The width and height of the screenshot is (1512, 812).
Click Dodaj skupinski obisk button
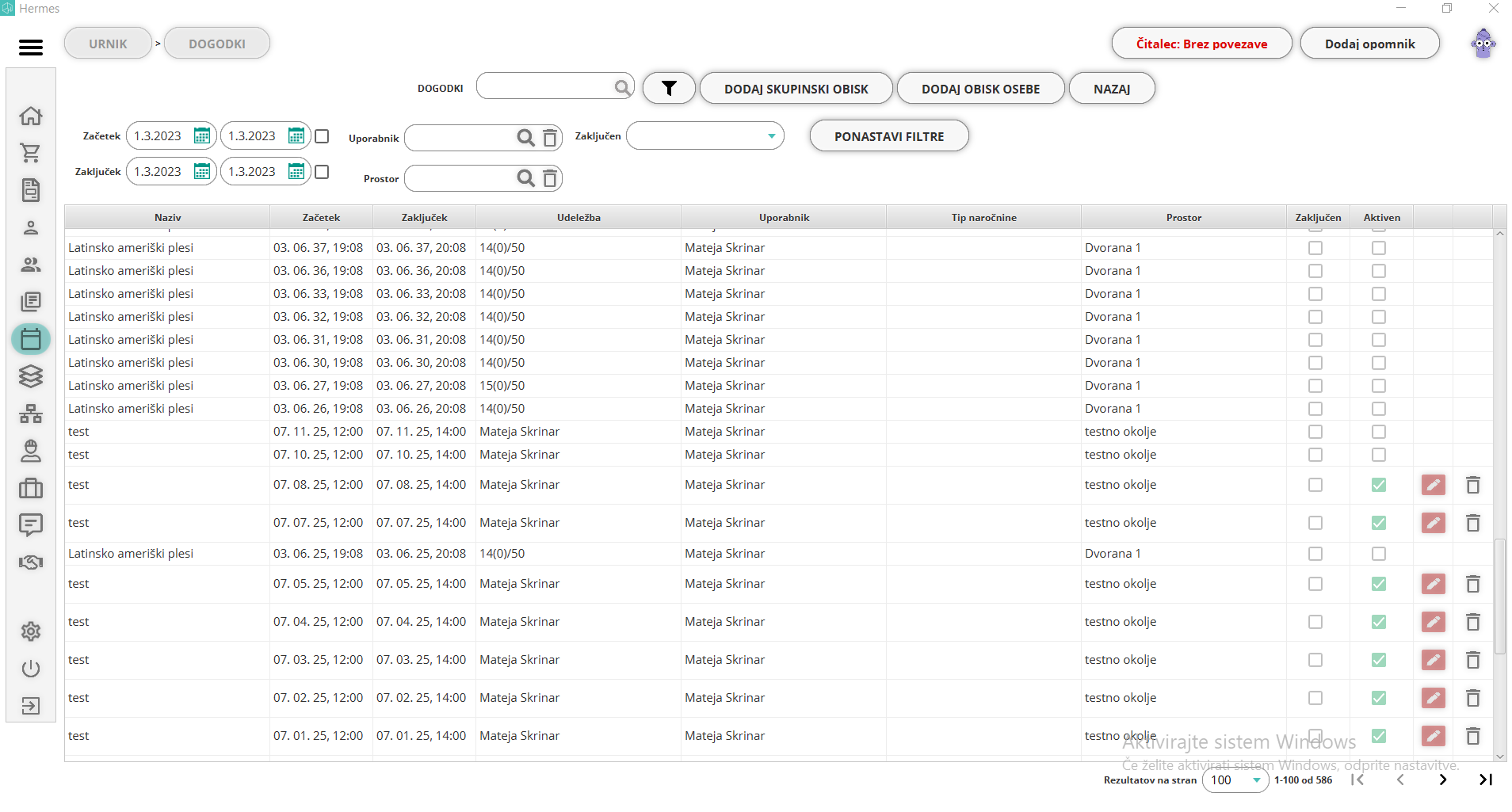click(x=796, y=89)
